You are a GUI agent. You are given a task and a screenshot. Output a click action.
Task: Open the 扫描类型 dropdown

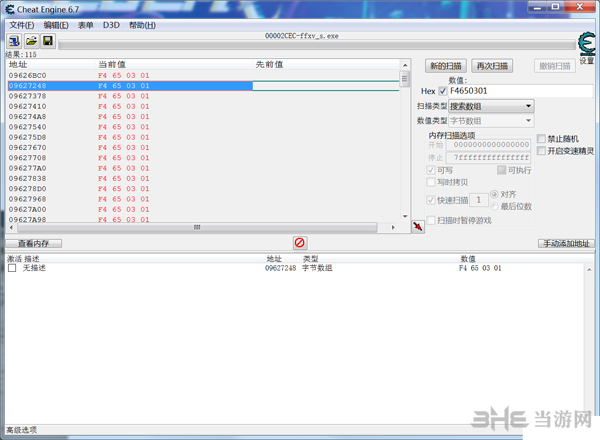491,106
